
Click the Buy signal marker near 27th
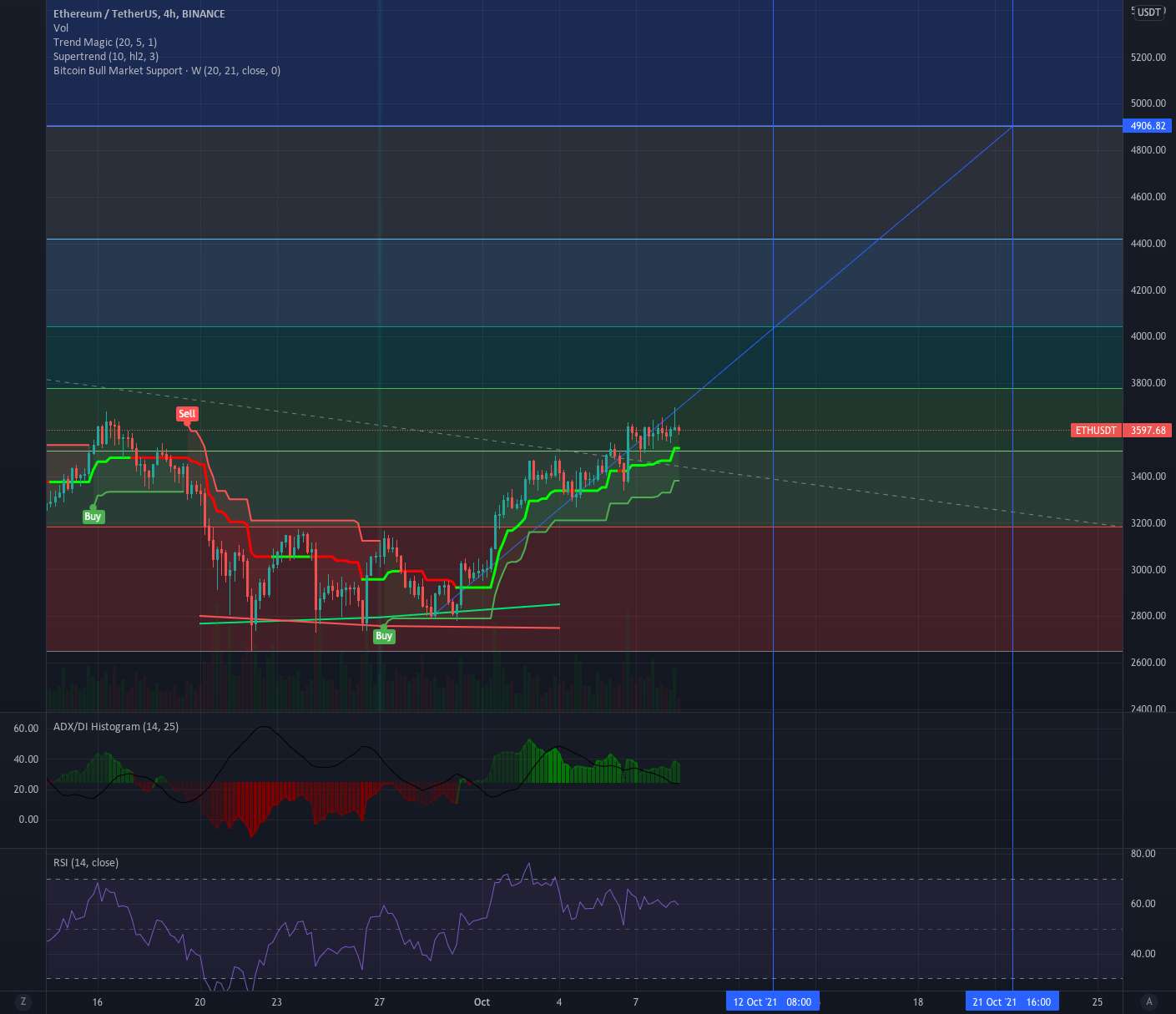coord(384,636)
